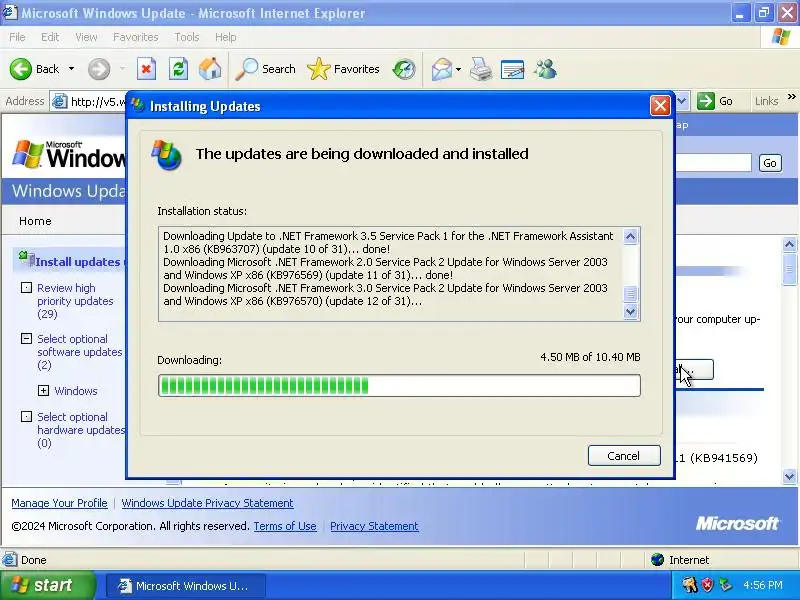This screenshot has height=600, width=800.
Task: Open the footer Privacy Statement link
Action: pyautogui.click(x=374, y=526)
